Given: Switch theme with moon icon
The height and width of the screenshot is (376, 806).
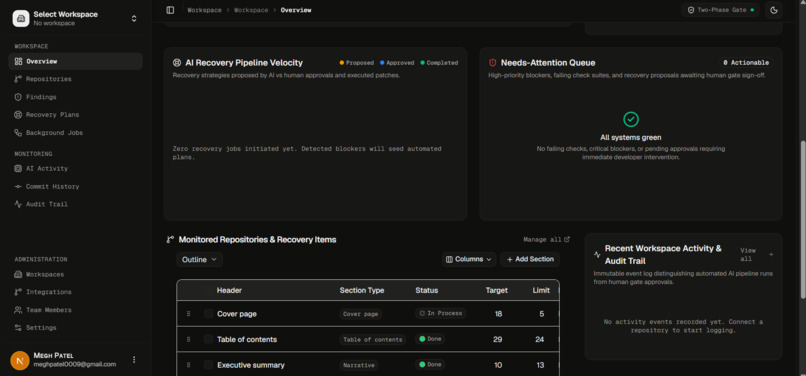Looking at the screenshot, I should [774, 10].
